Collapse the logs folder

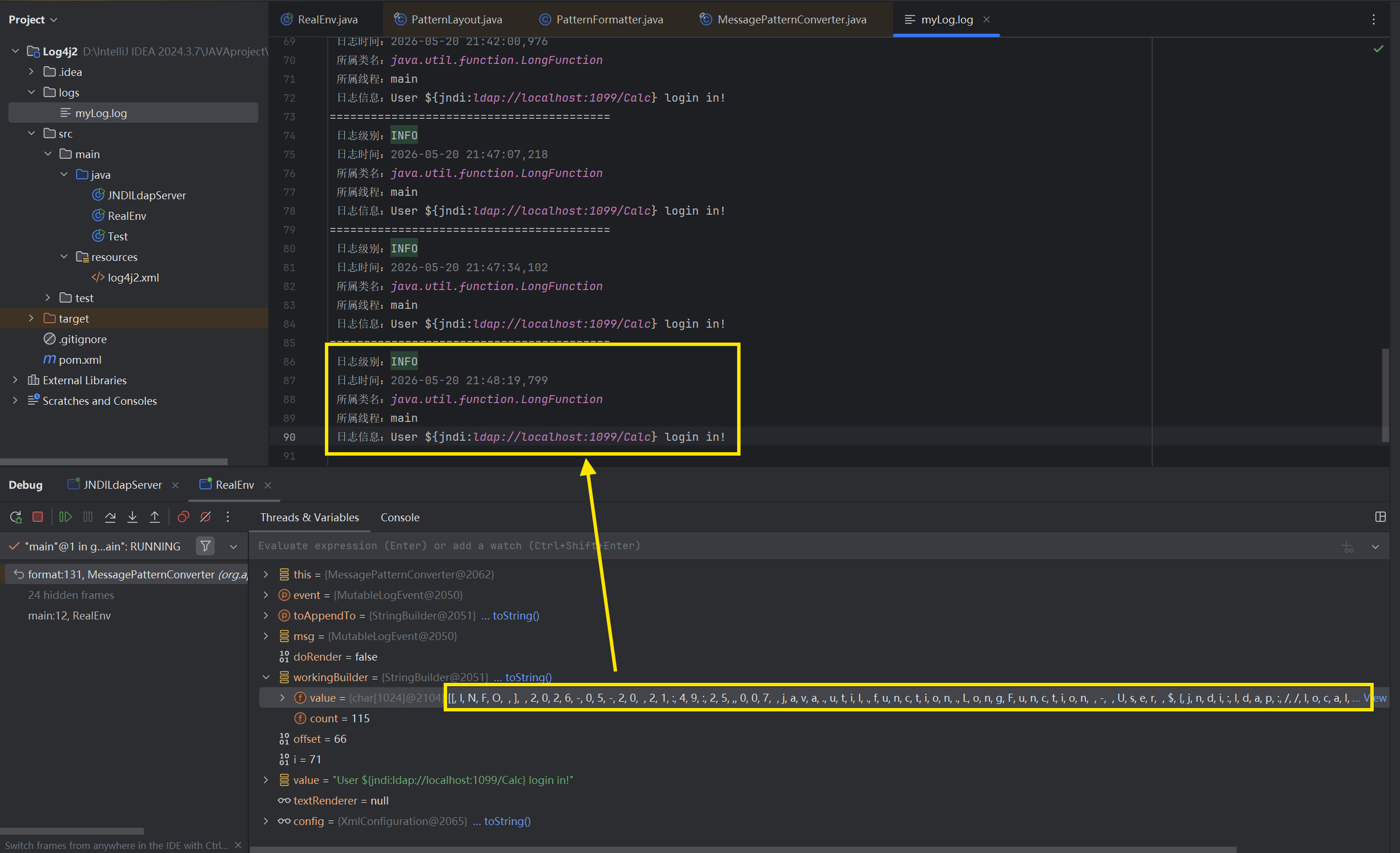pyautogui.click(x=31, y=92)
